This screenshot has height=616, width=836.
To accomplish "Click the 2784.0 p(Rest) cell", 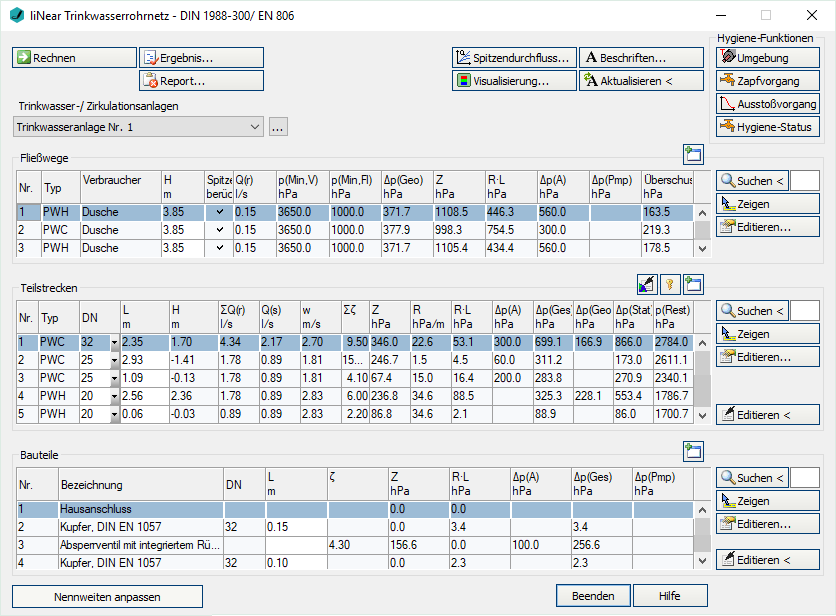I will coord(673,342).
